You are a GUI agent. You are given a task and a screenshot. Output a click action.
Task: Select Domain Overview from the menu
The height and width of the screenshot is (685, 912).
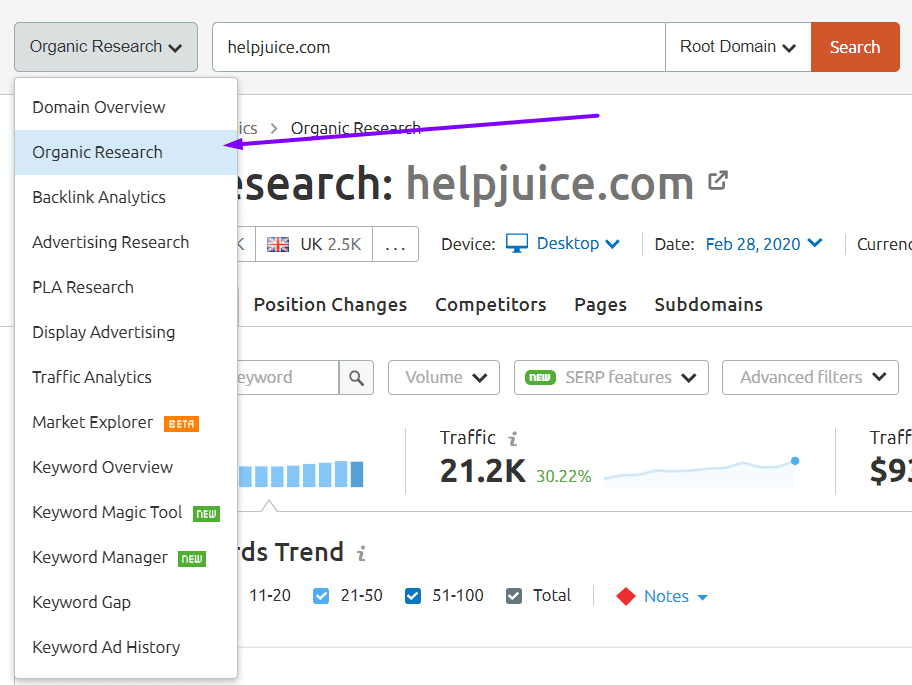pyautogui.click(x=126, y=108)
